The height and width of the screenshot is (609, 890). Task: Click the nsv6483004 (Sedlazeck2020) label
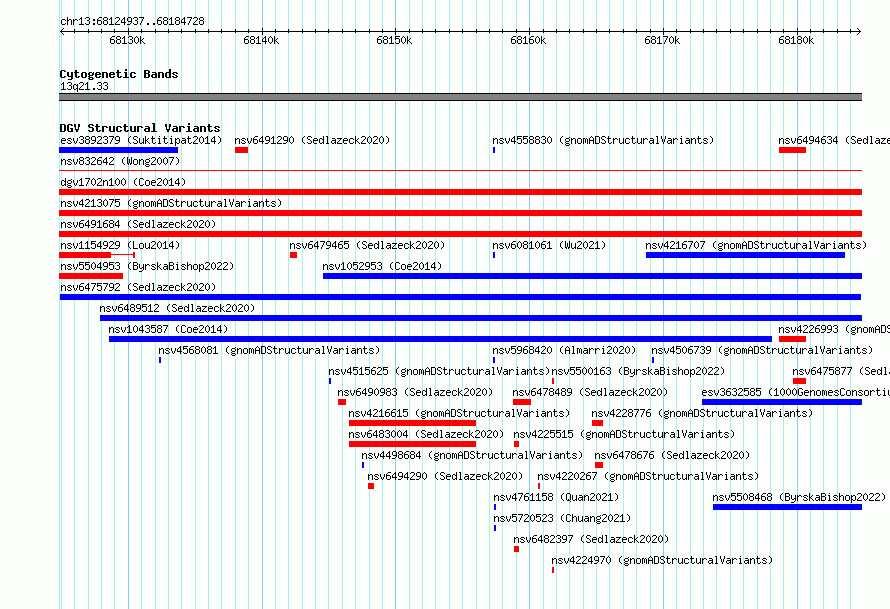point(426,434)
